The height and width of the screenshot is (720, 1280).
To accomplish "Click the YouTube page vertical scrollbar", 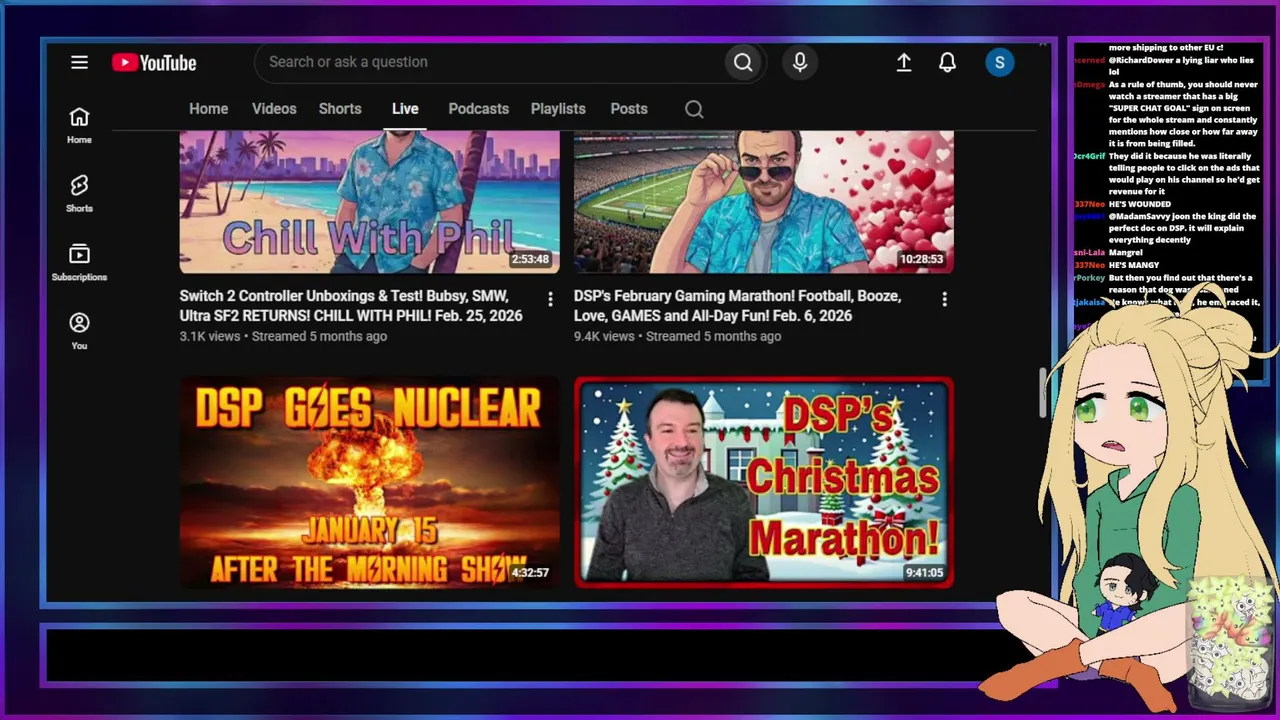I will [x=1043, y=392].
